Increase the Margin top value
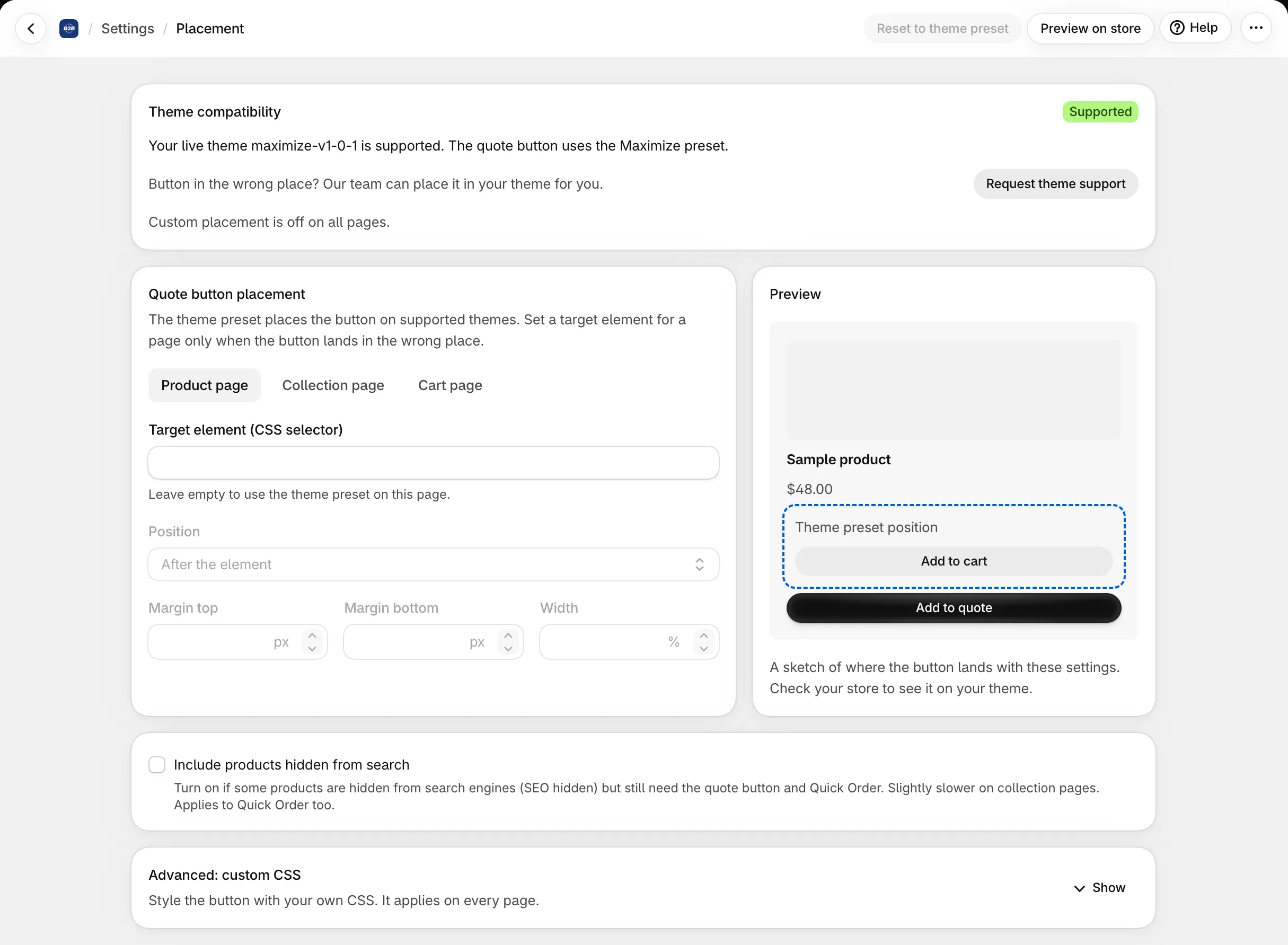This screenshot has width=1288, height=945. pyautogui.click(x=312, y=635)
